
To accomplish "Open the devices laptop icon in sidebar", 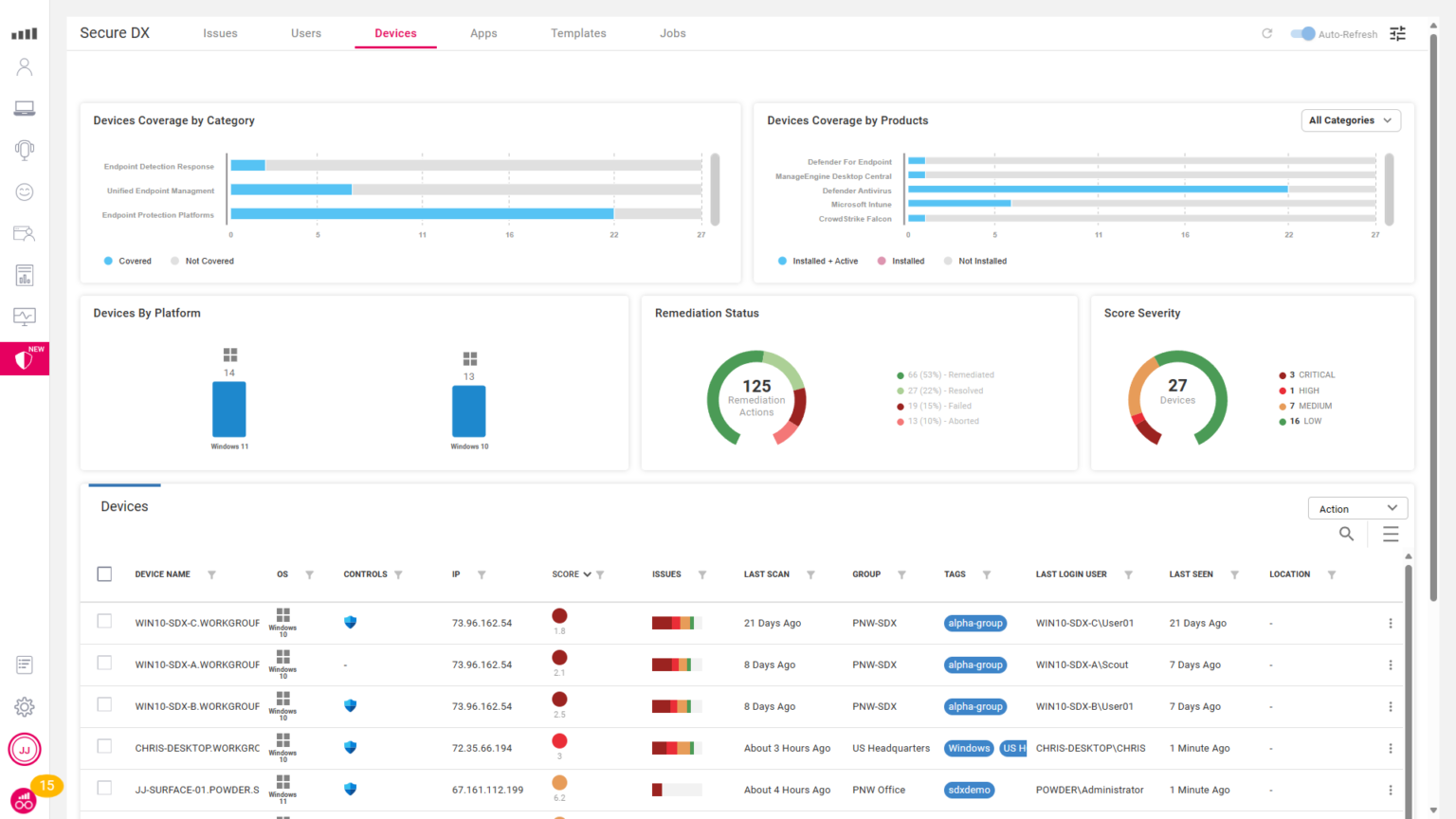I will point(24,108).
